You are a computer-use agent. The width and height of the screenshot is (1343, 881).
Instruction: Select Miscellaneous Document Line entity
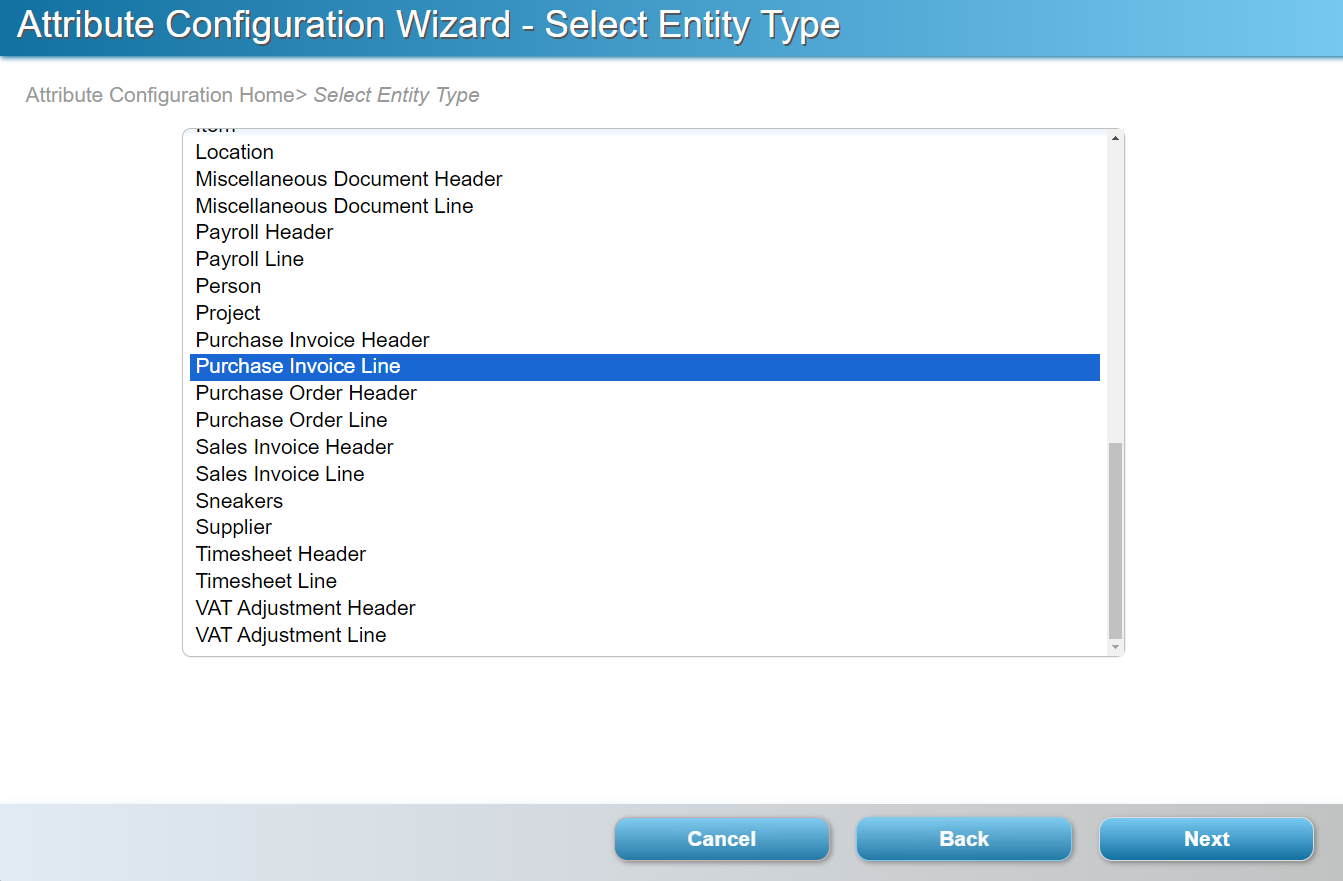coord(334,206)
